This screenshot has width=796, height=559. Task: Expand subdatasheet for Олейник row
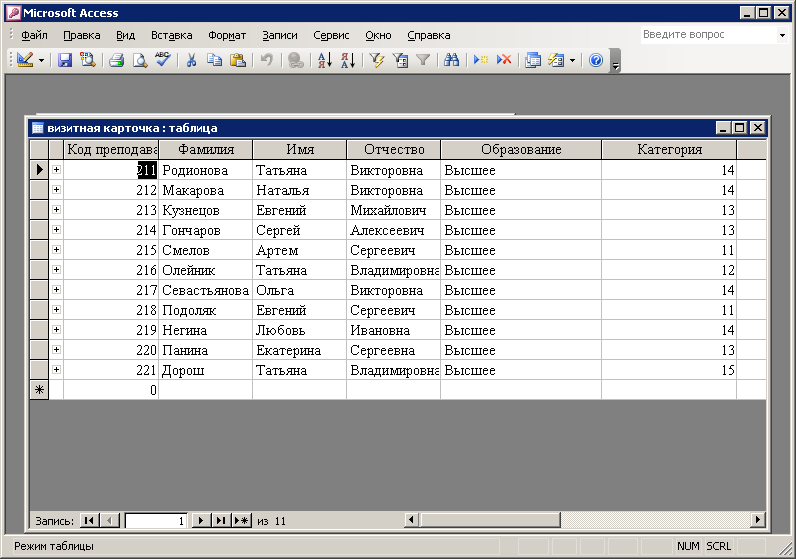(x=56, y=270)
